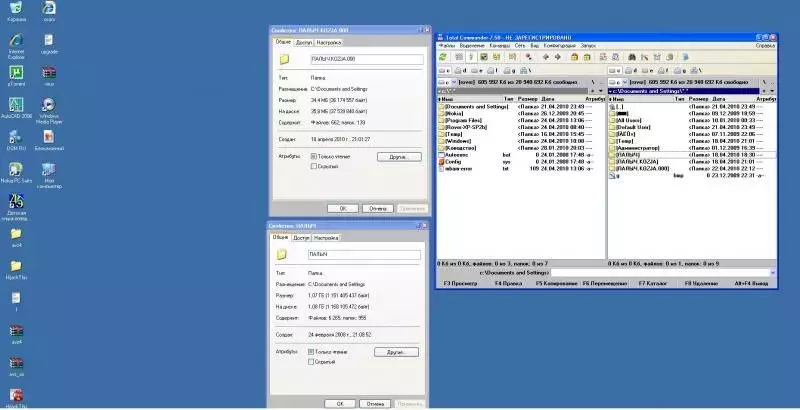
Task: Select the Мой компьютер desktop icon
Action: pyautogui.click(x=49, y=176)
